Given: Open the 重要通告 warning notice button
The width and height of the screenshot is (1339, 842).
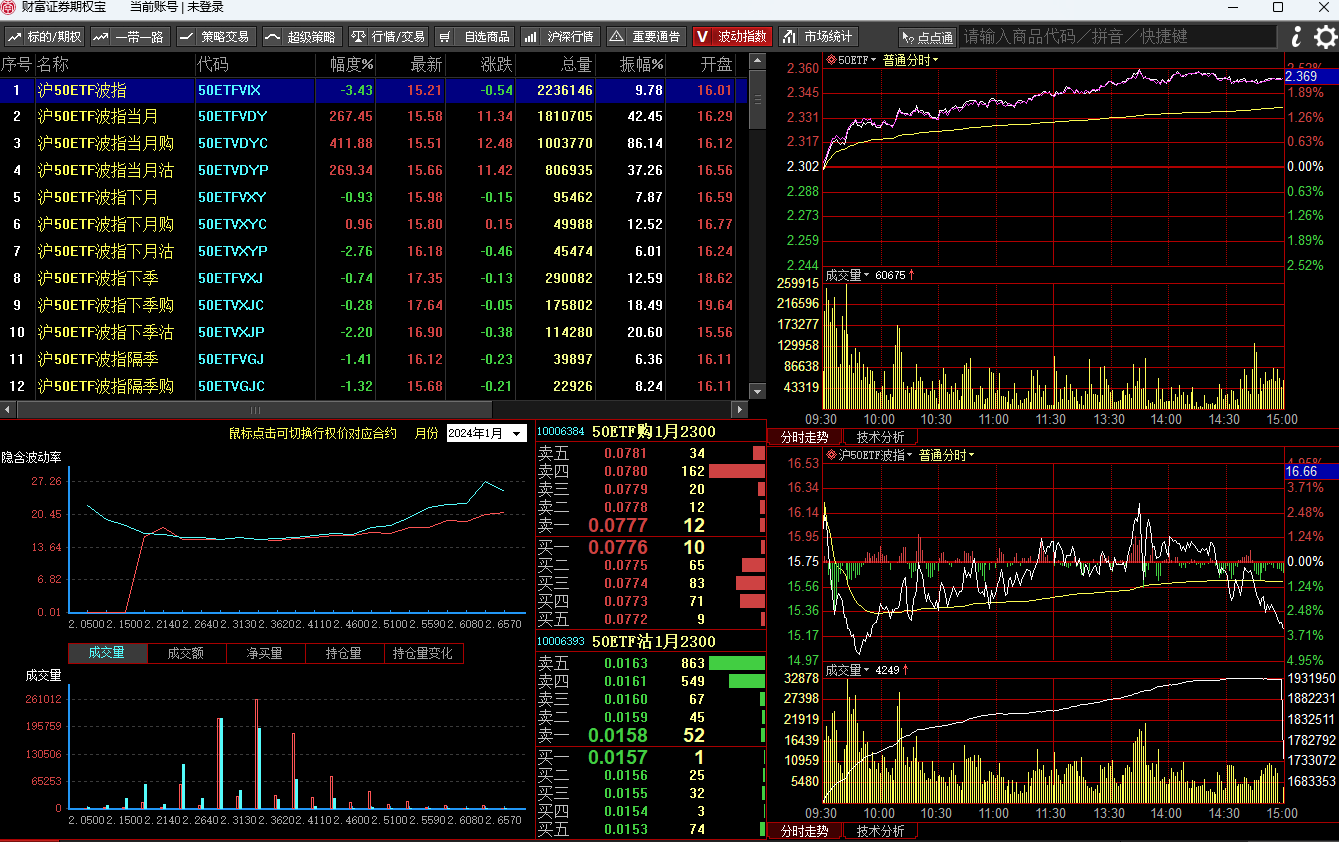Looking at the screenshot, I should (646, 37).
